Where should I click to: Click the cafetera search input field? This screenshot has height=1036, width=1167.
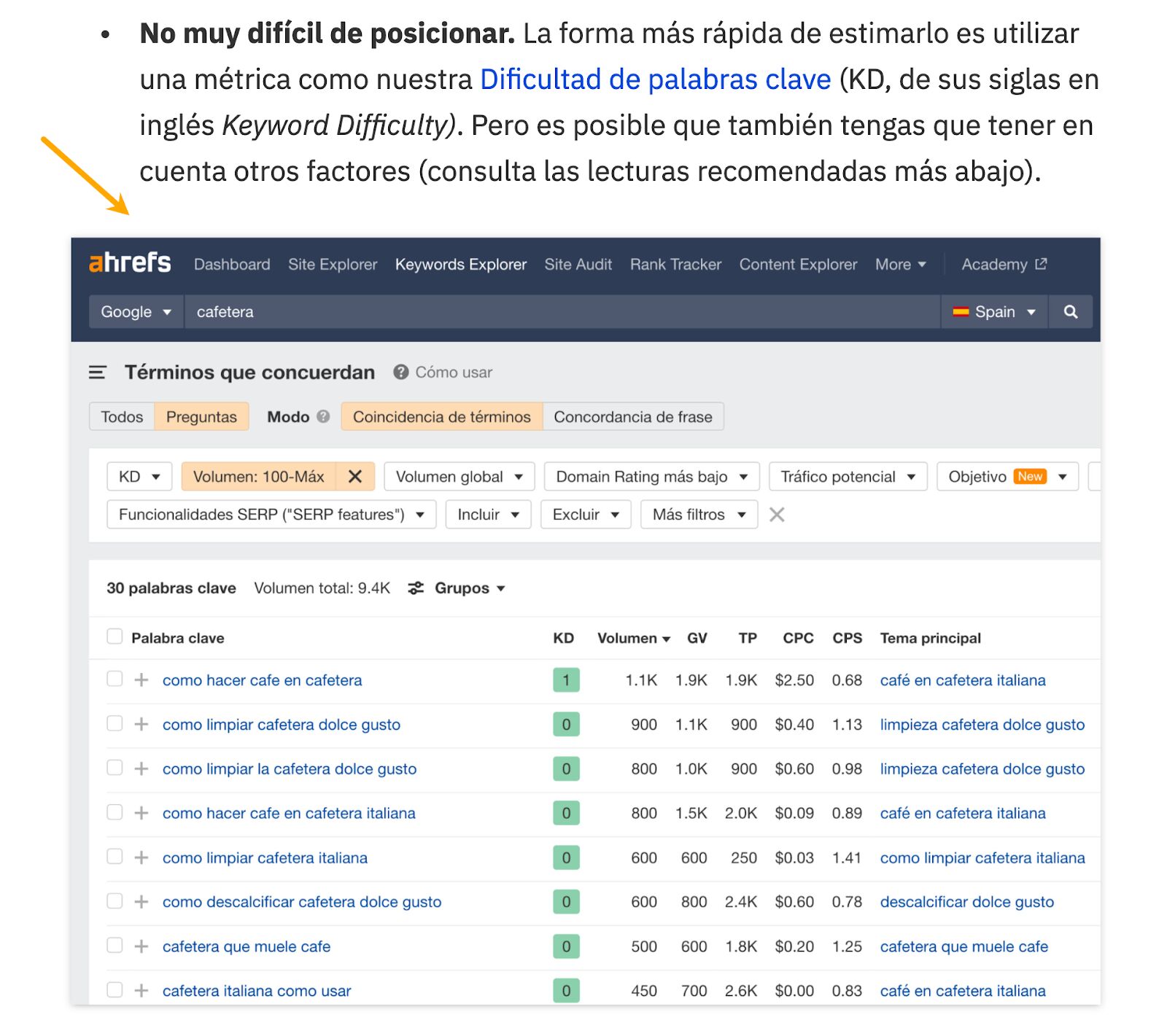tap(511, 311)
